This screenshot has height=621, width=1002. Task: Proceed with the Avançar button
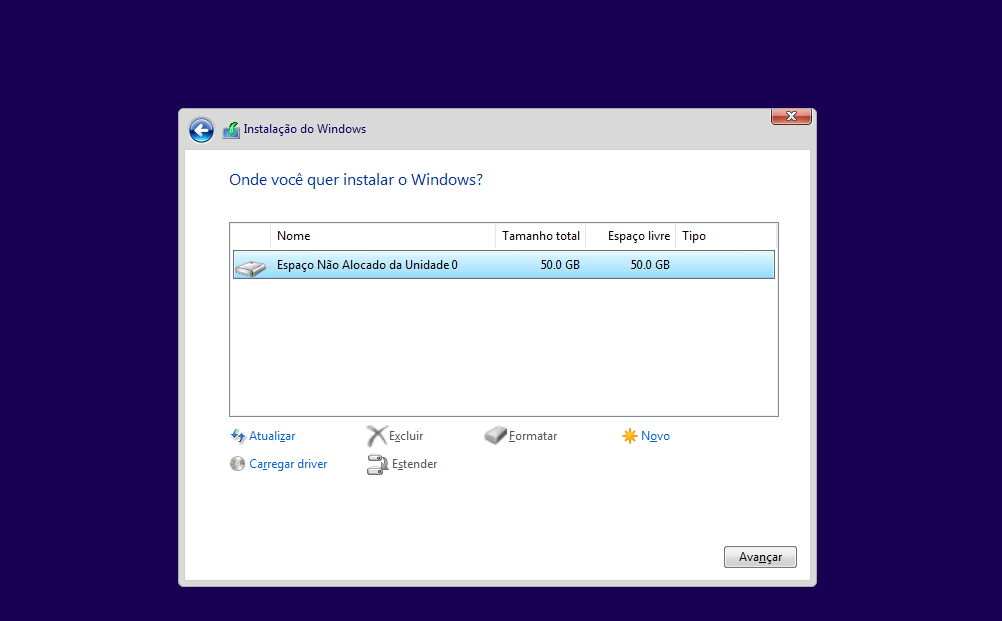(760, 556)
